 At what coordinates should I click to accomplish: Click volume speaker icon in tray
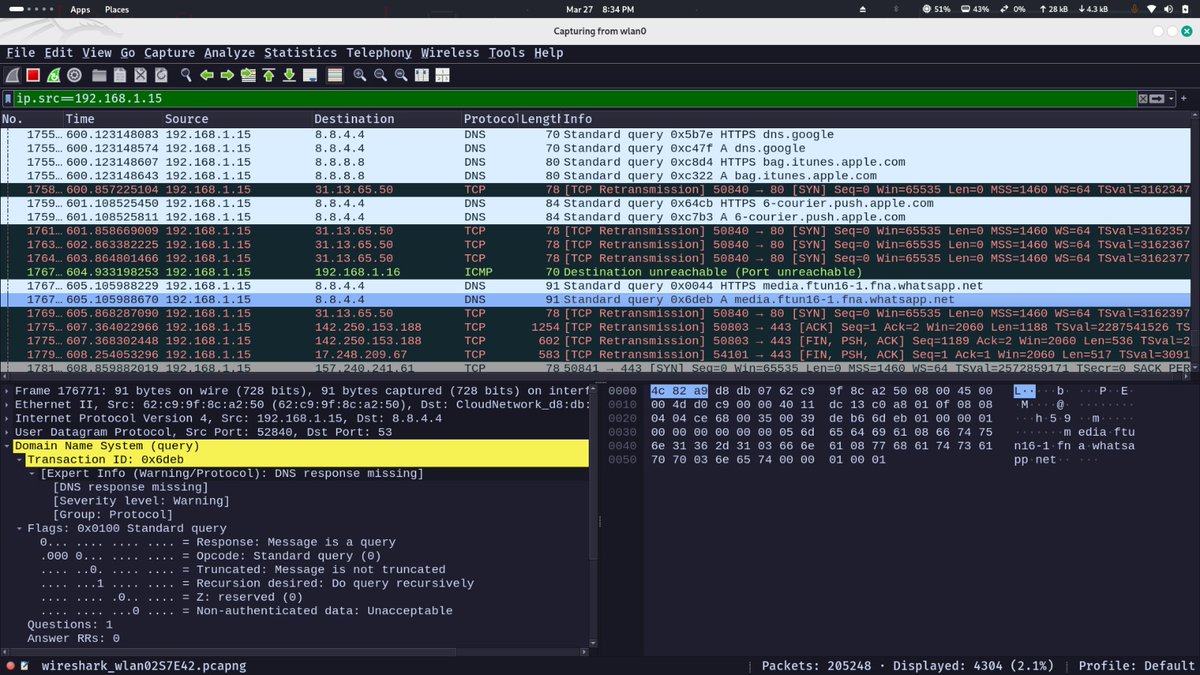click(x=1169, y=9)
